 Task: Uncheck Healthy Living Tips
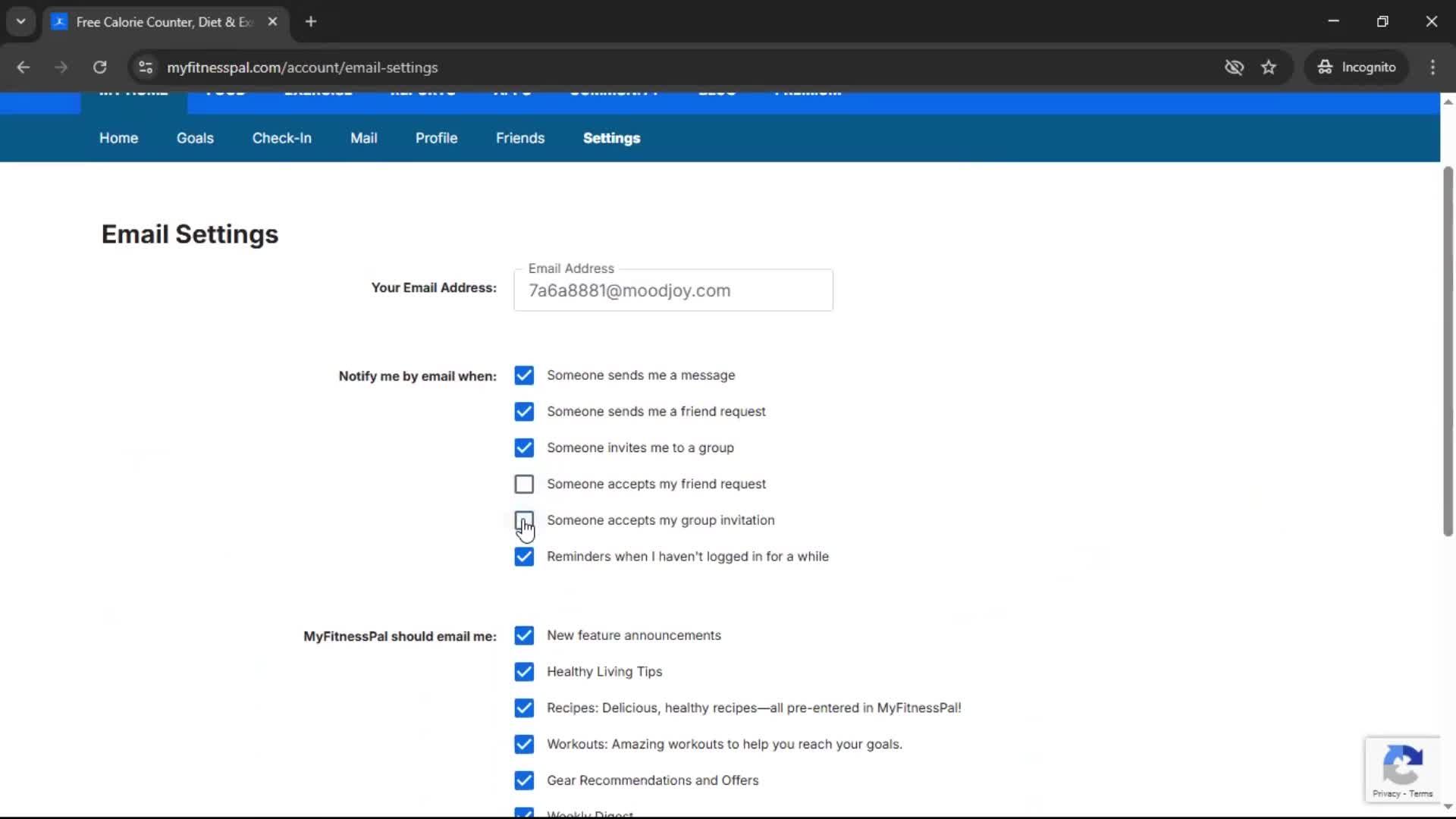click(x=524, y=672)
